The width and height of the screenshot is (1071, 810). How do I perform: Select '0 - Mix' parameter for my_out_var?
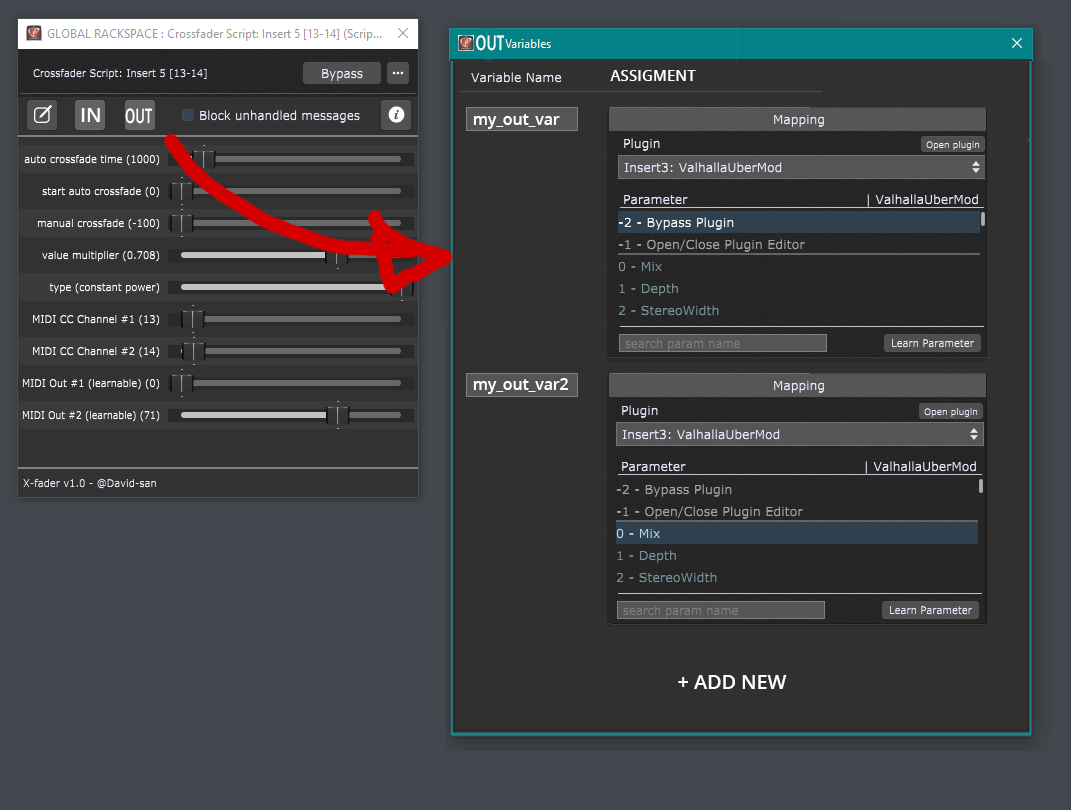(798, 266)
